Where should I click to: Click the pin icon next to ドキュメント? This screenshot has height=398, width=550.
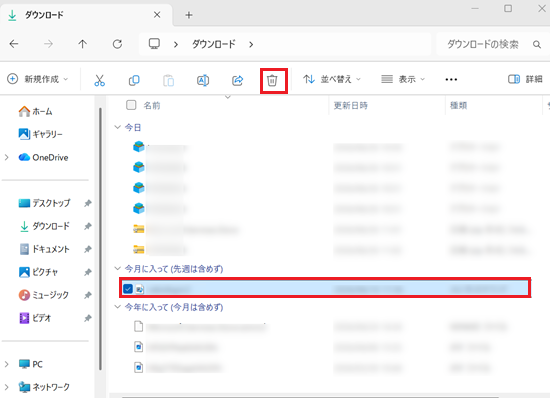click(x=88, y=249)
